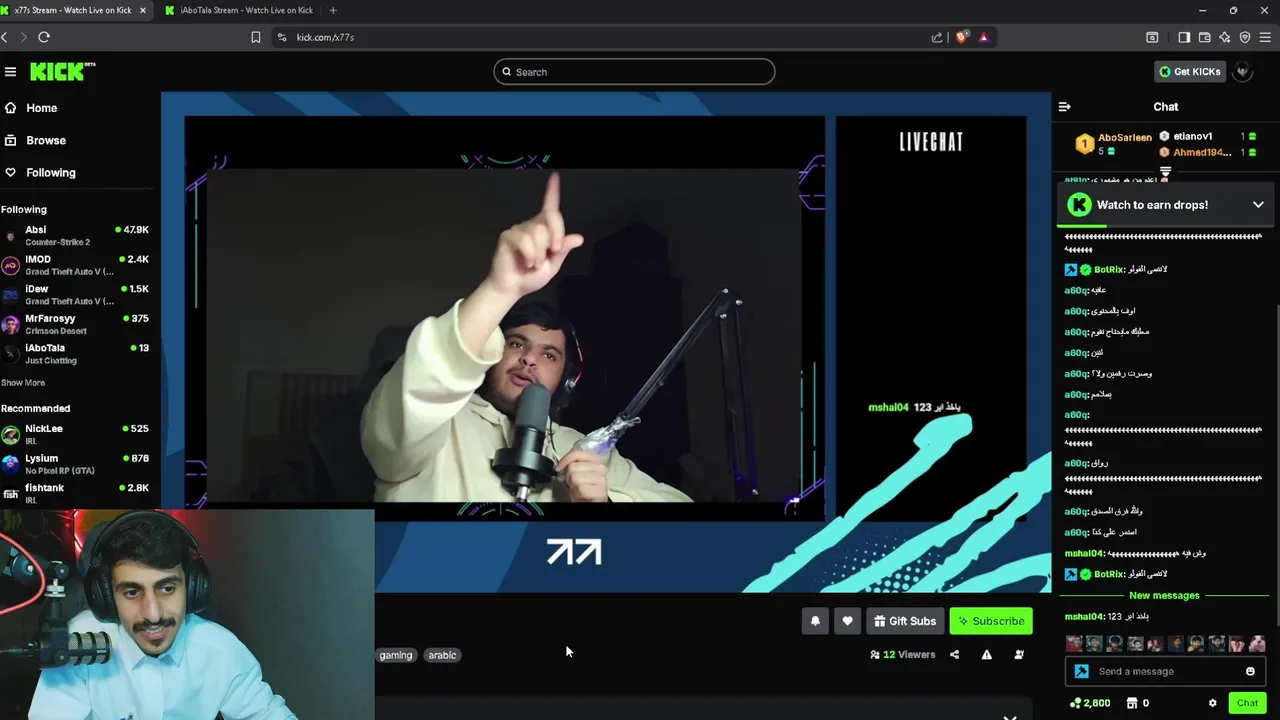Open iMOD's channel from Following
Screen dimensions: 1280x720
pos(76,265)
